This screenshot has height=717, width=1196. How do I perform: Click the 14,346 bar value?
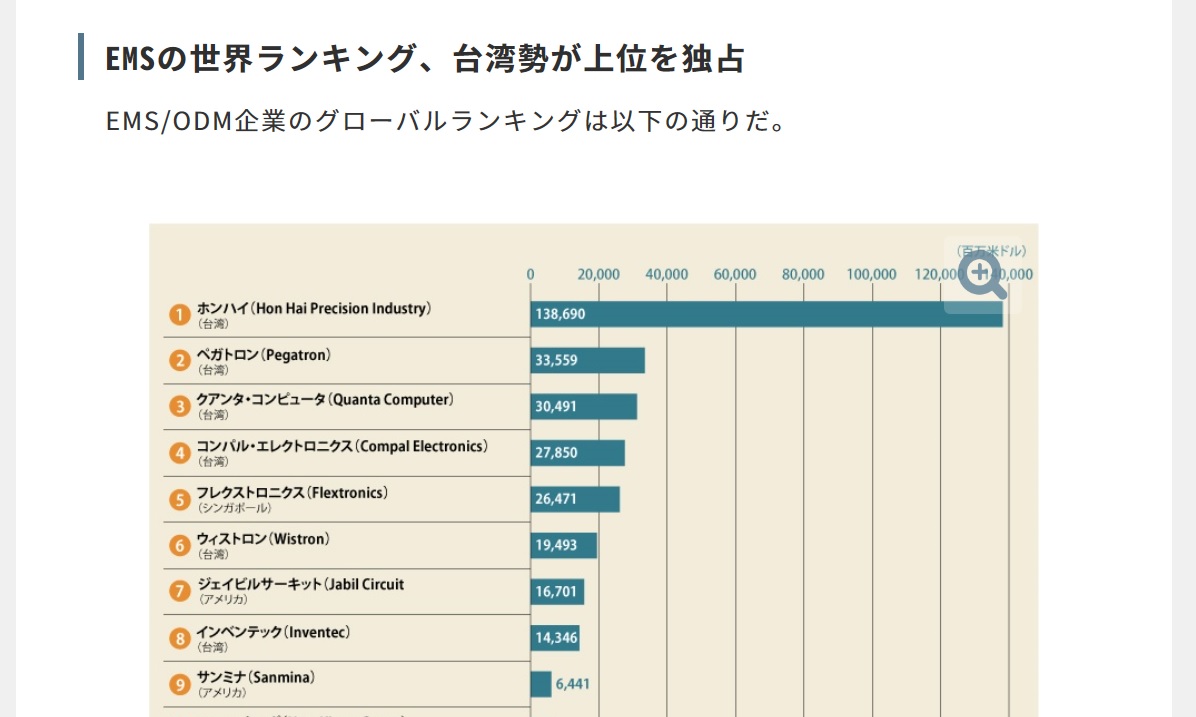(x=556, y=638)
